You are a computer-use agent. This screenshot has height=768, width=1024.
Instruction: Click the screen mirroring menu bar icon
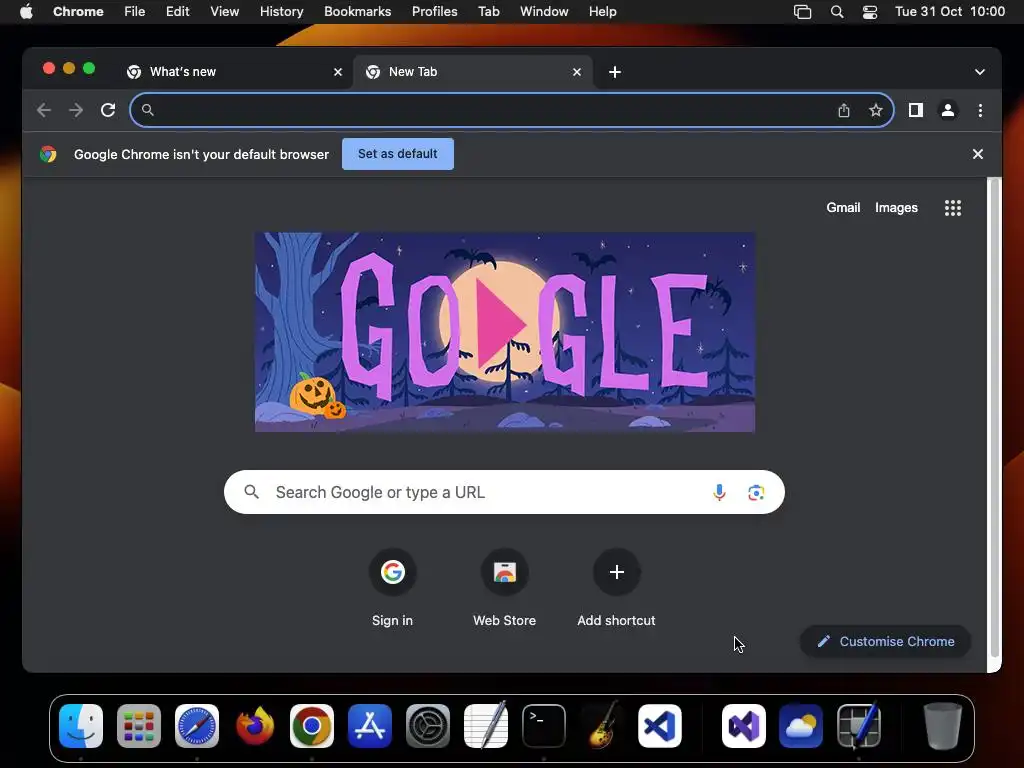[803, 12]
